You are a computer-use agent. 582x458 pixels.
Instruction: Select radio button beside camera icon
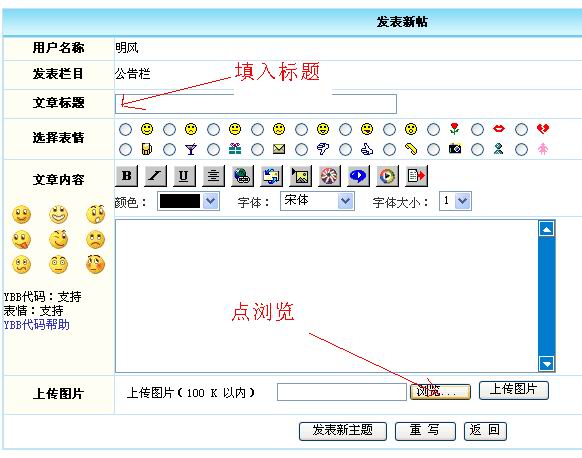click(433, 150)
